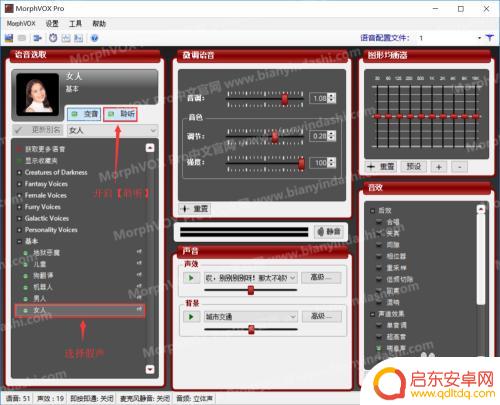Click the green icon beside 地狱恶魔 voice
This screenshot has height=405, width=500.
tap(25, 253)
